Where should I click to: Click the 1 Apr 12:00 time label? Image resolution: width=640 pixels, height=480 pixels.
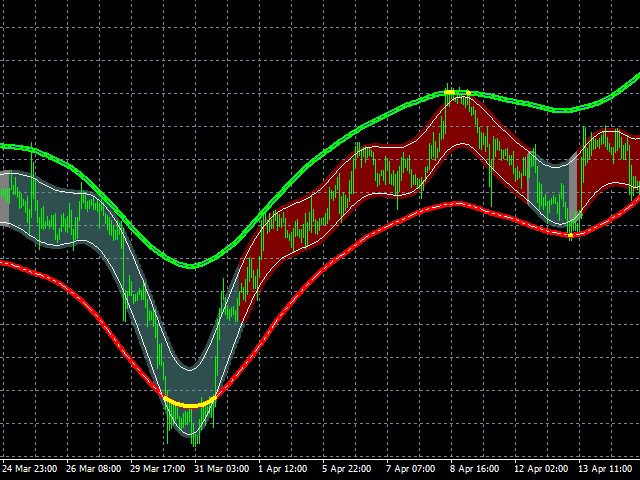(x=283, y=468)
